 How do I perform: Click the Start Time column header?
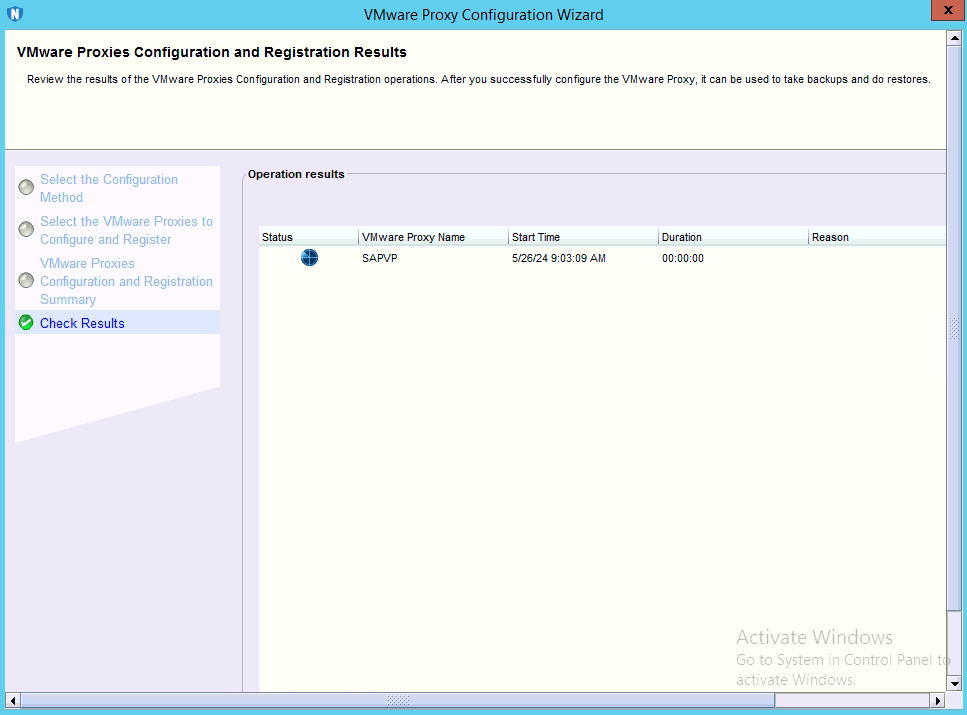tap(582, 237)
